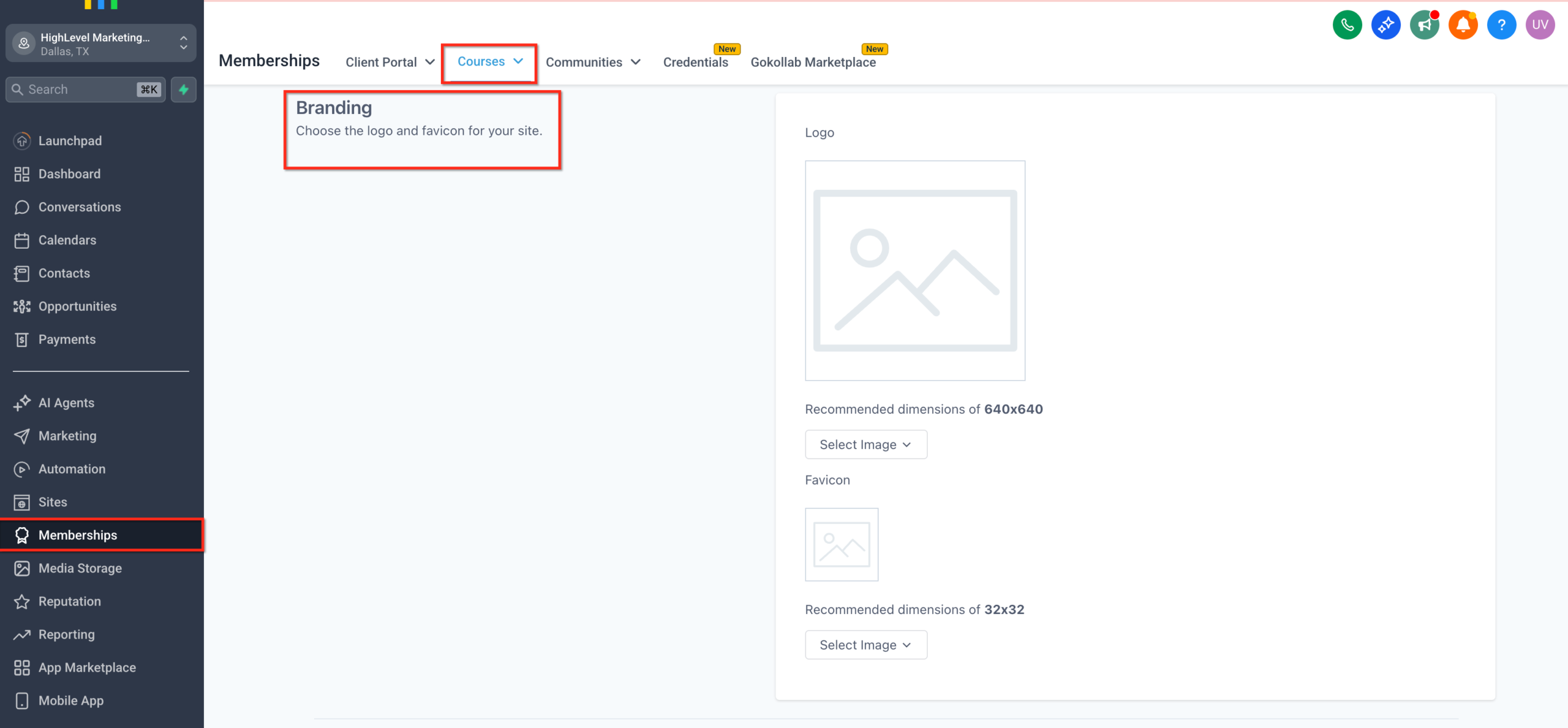Open AI Agents
Viewport: 1568px width, 728px height.
click(66, 403)
